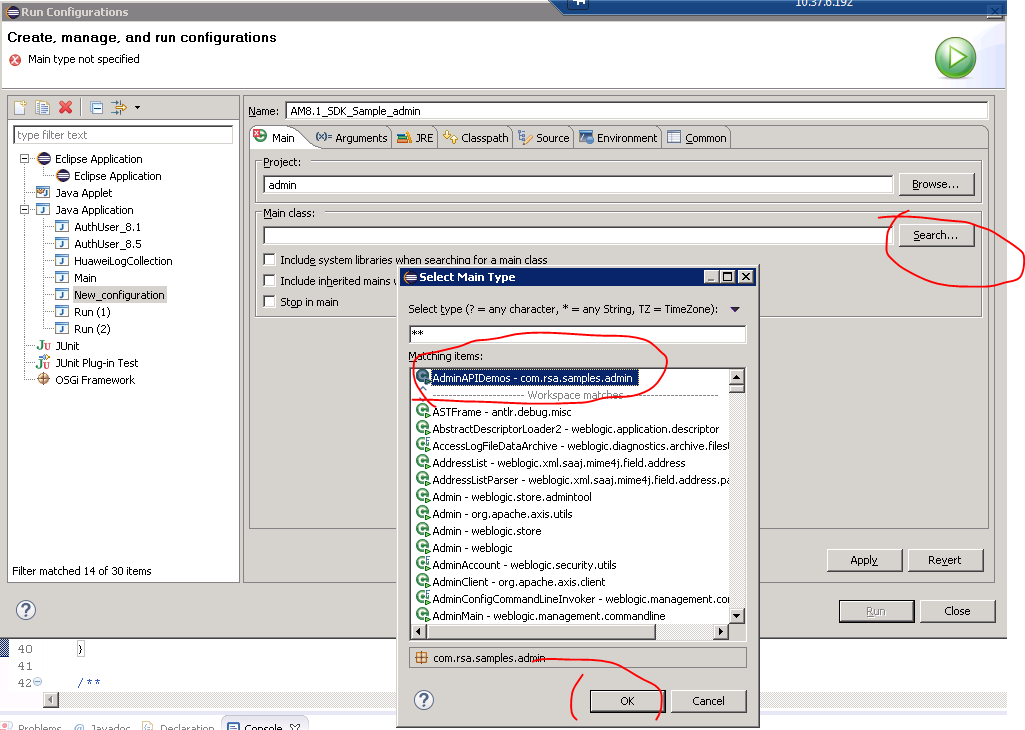Screen dimensions: 1025x730
Task: Open the Classpath tab
Action: pyautogui.click(x=476, y=138)
